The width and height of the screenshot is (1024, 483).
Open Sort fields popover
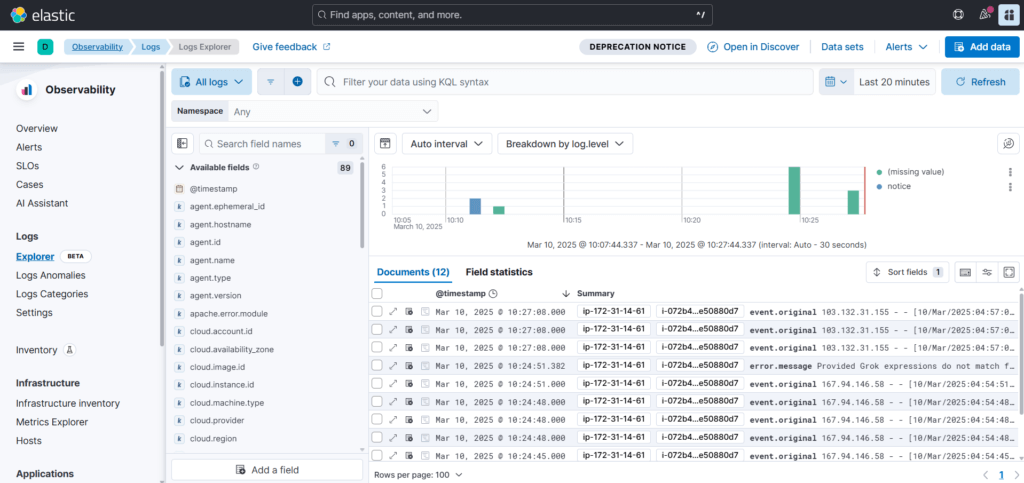click(908, 272)
